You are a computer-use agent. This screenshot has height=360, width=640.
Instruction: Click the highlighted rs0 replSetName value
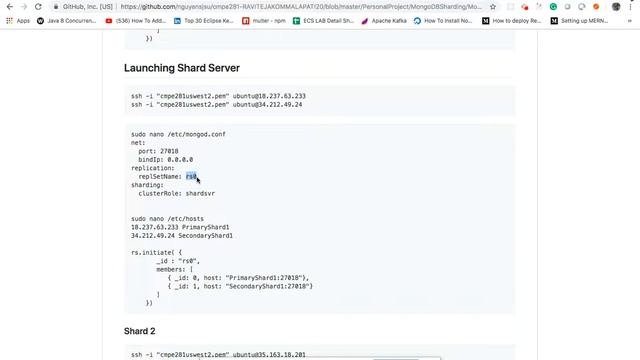(x=191, y=176)
